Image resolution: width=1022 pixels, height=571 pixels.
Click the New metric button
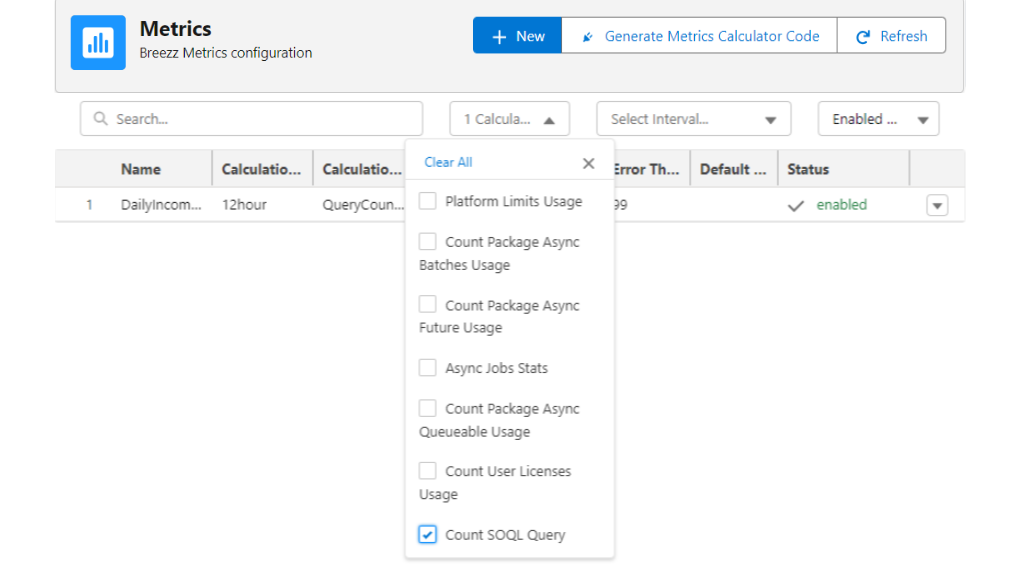tap(518, 36)
